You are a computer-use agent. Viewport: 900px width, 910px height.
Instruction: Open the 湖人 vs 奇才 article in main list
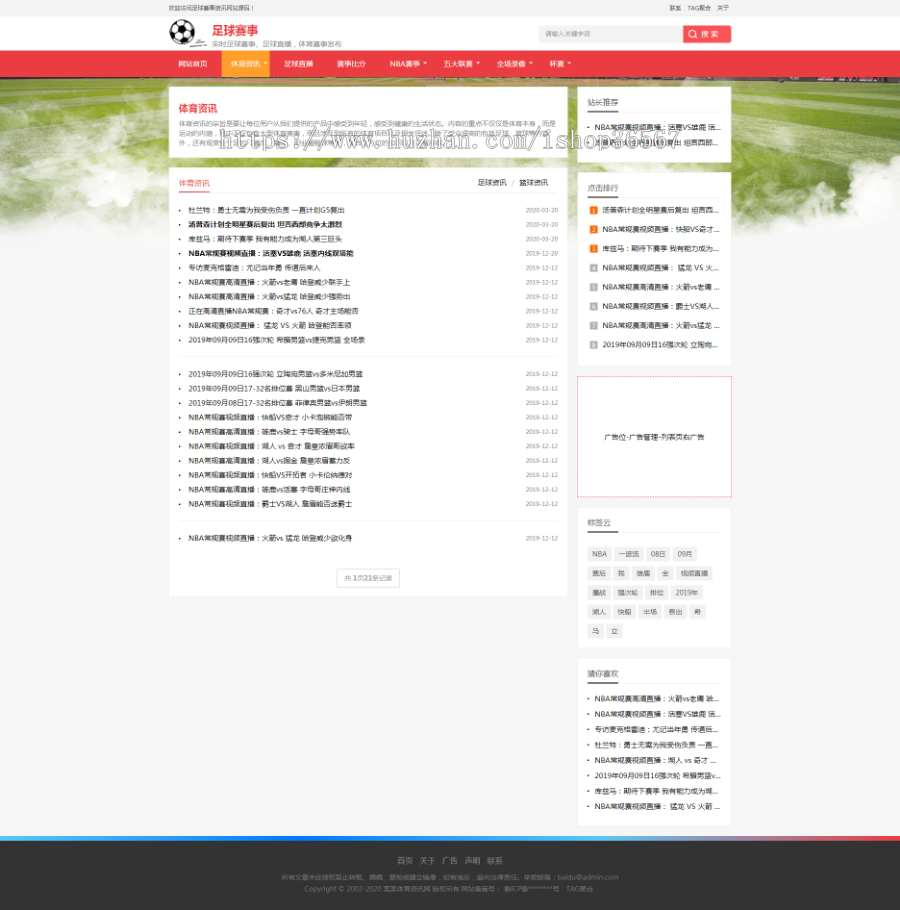pyautogui.click(x=272, y=447)
